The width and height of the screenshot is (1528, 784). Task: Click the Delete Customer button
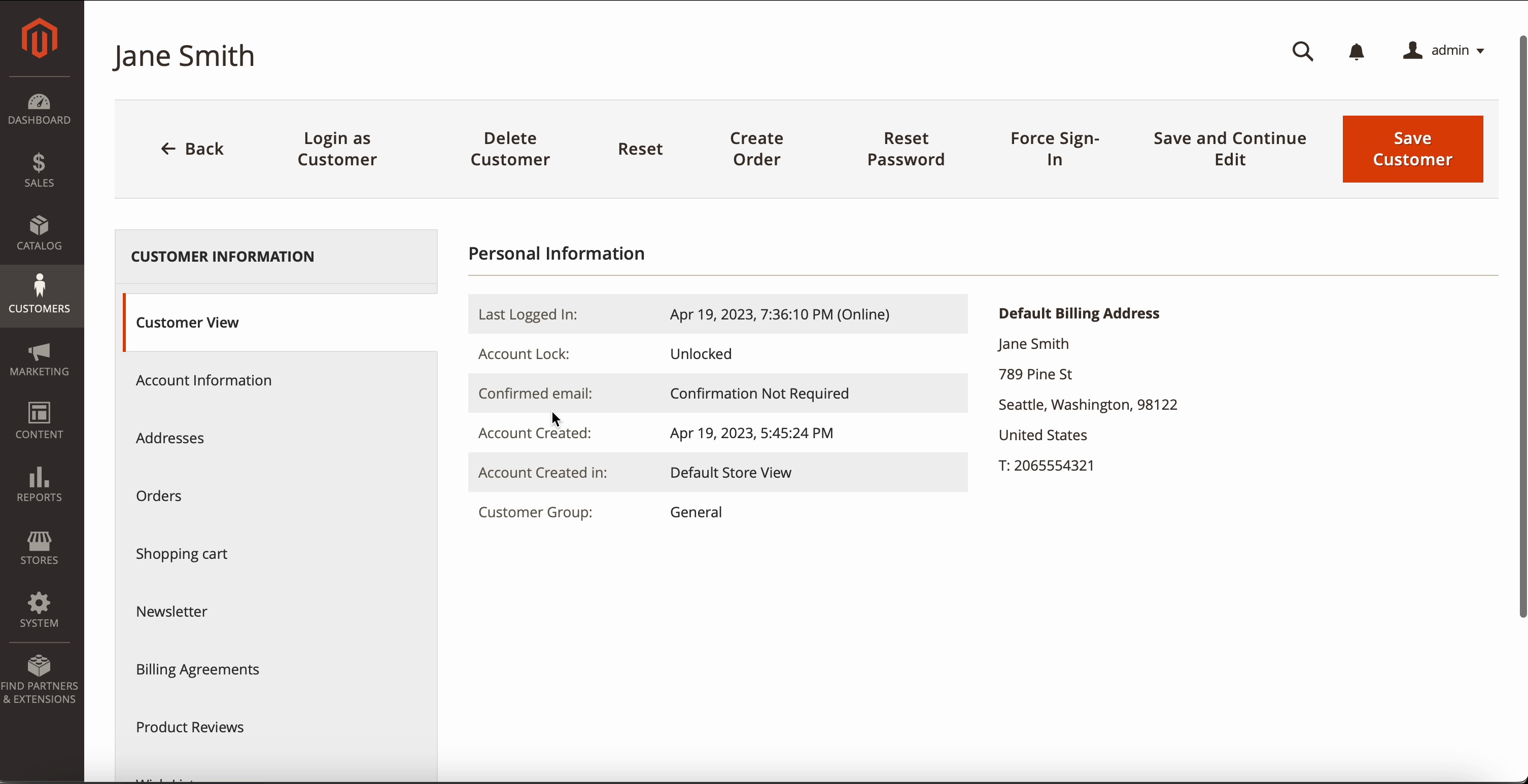509,149
